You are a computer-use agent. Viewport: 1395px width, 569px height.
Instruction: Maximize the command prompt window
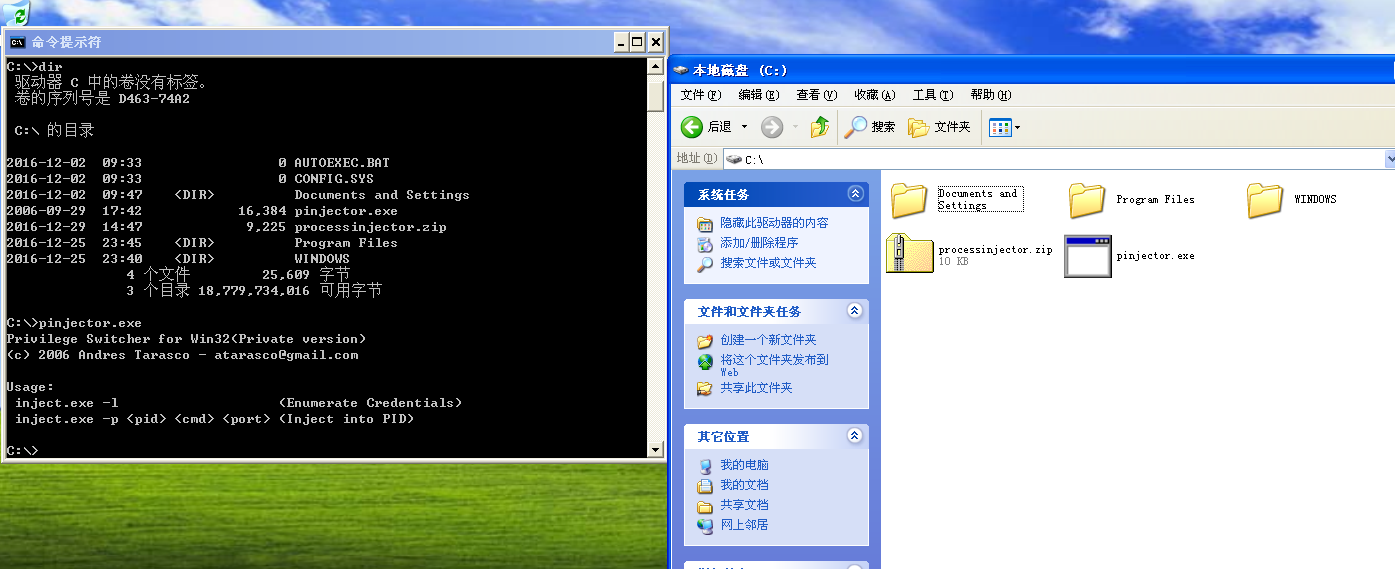click(x=637, y=42)
